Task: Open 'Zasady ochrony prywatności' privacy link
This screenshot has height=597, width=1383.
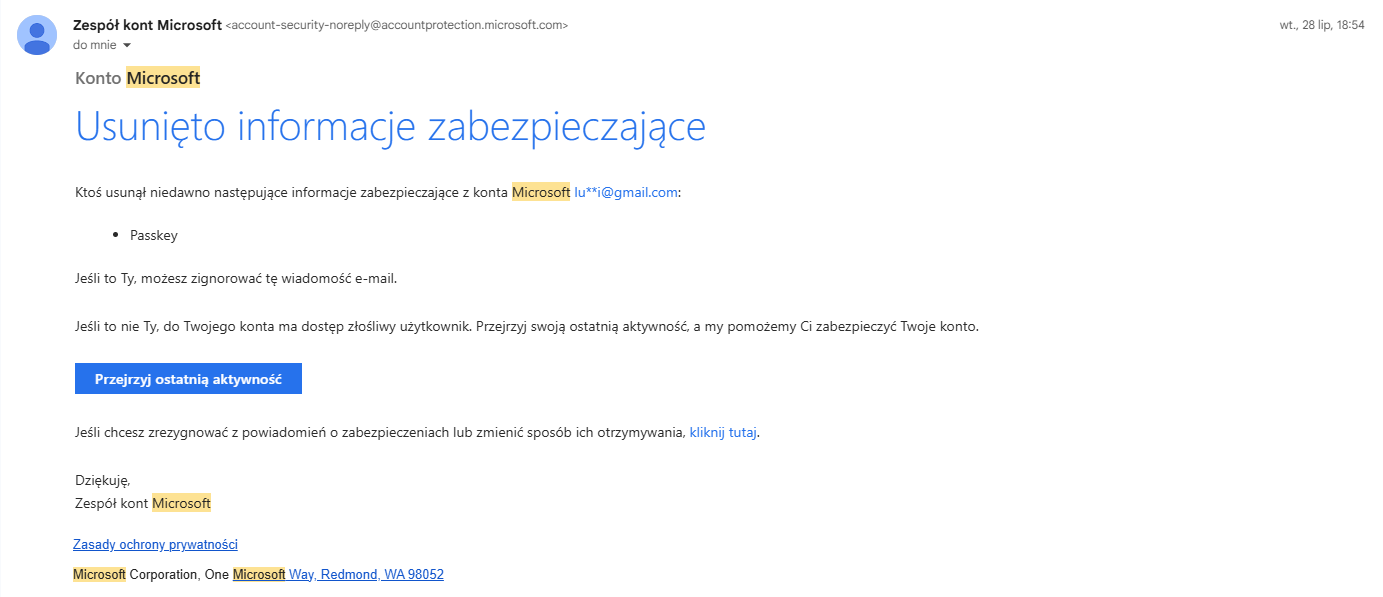Action: [155, 545]
